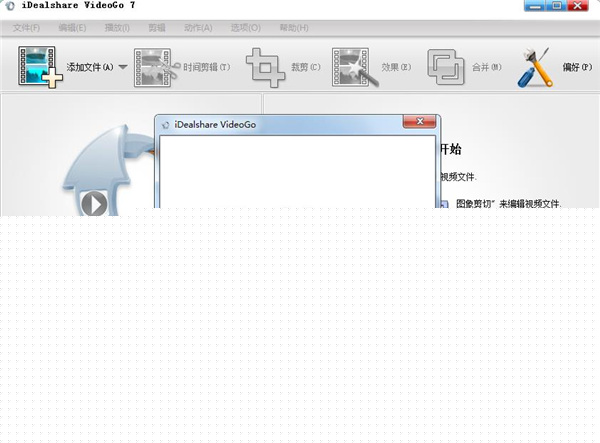Click the app icon in main title bar
This screenshot has width=600, height=443.
[x=10, y=5]
